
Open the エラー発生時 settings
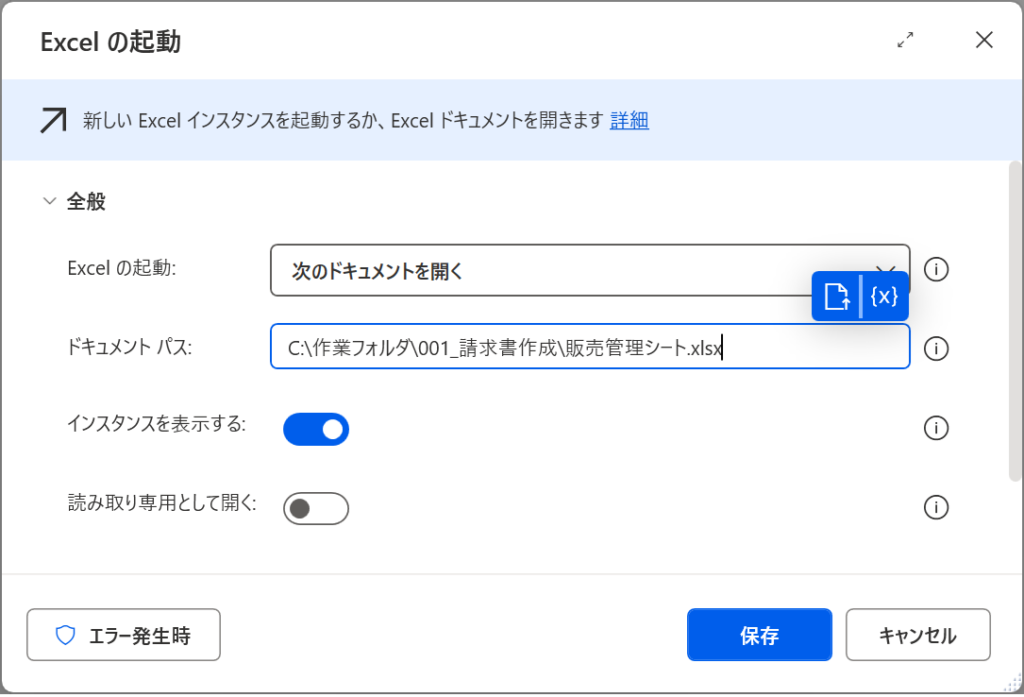(123, 635)
